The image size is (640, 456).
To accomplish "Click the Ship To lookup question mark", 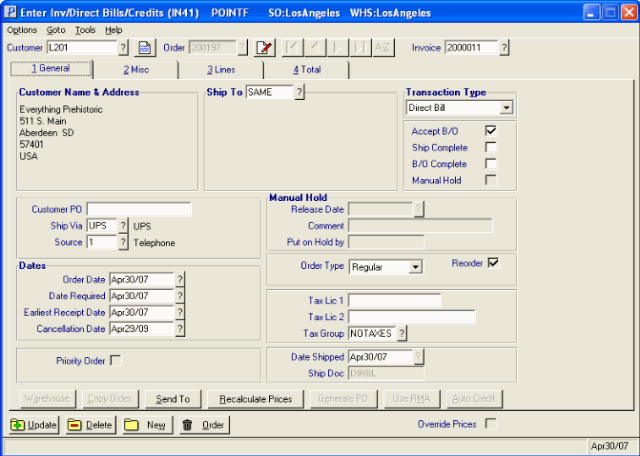I will tap(299, 92).
